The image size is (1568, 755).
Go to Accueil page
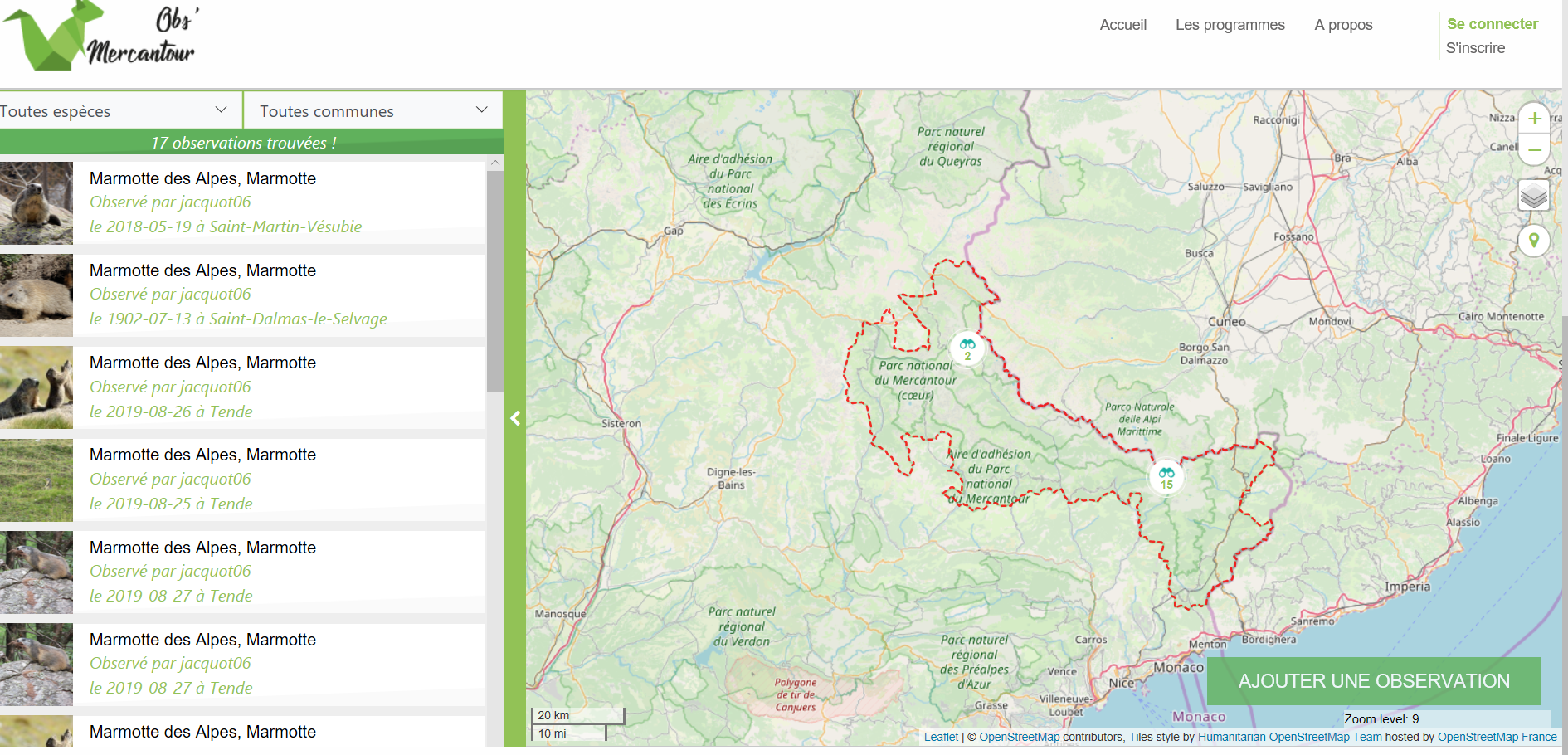tap(1122, 25)
